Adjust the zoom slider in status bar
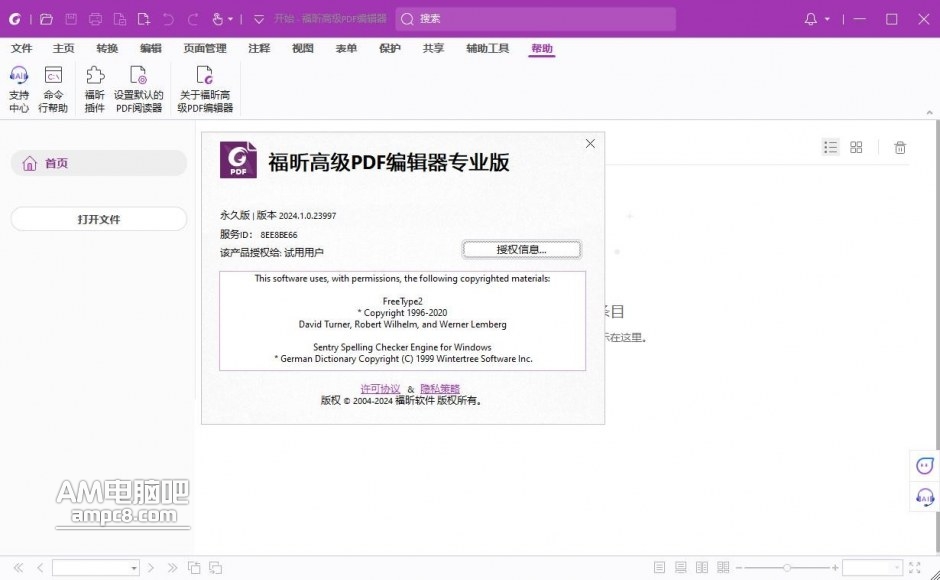 point(787,567)
